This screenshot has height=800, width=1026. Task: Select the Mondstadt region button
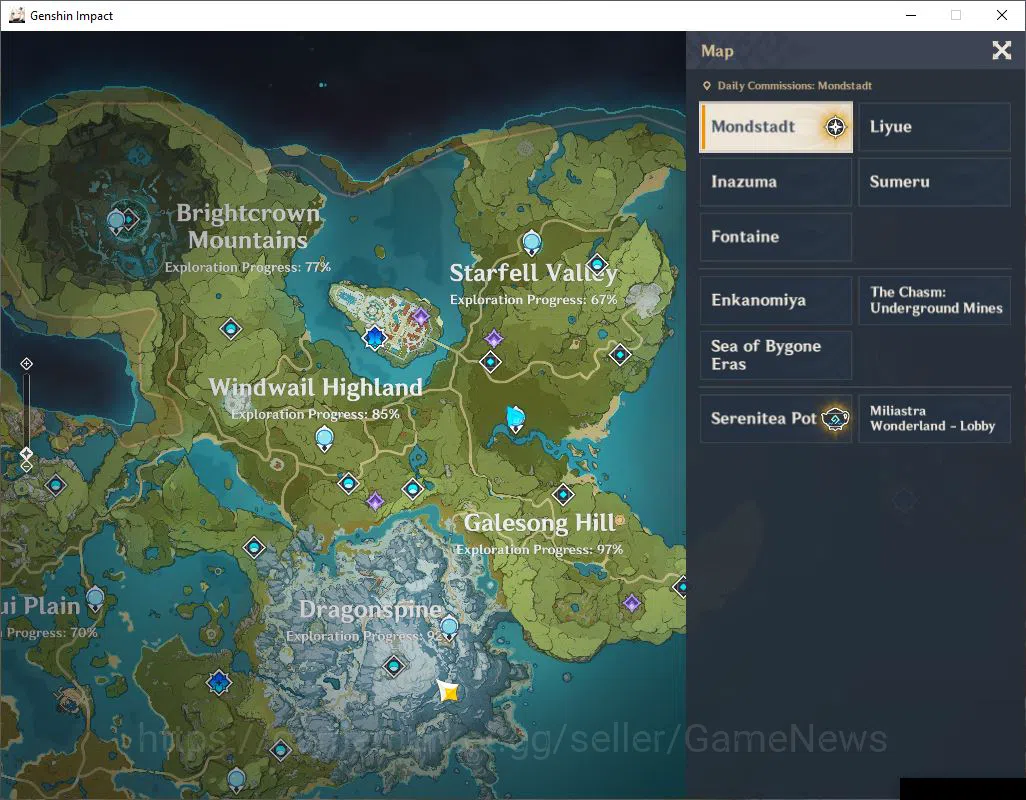(776, 127)
